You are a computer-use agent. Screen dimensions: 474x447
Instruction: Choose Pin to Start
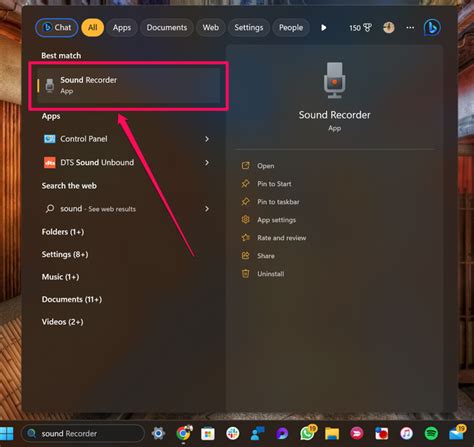click(x=274, y=184)
